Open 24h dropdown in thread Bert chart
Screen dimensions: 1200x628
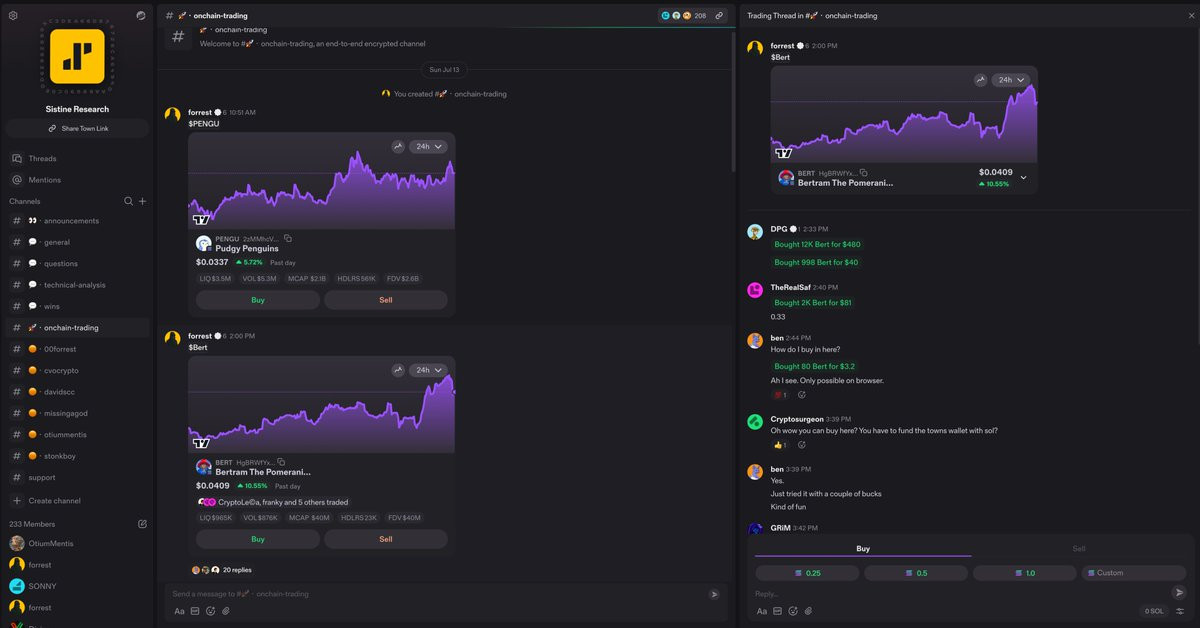point(1011,80)
